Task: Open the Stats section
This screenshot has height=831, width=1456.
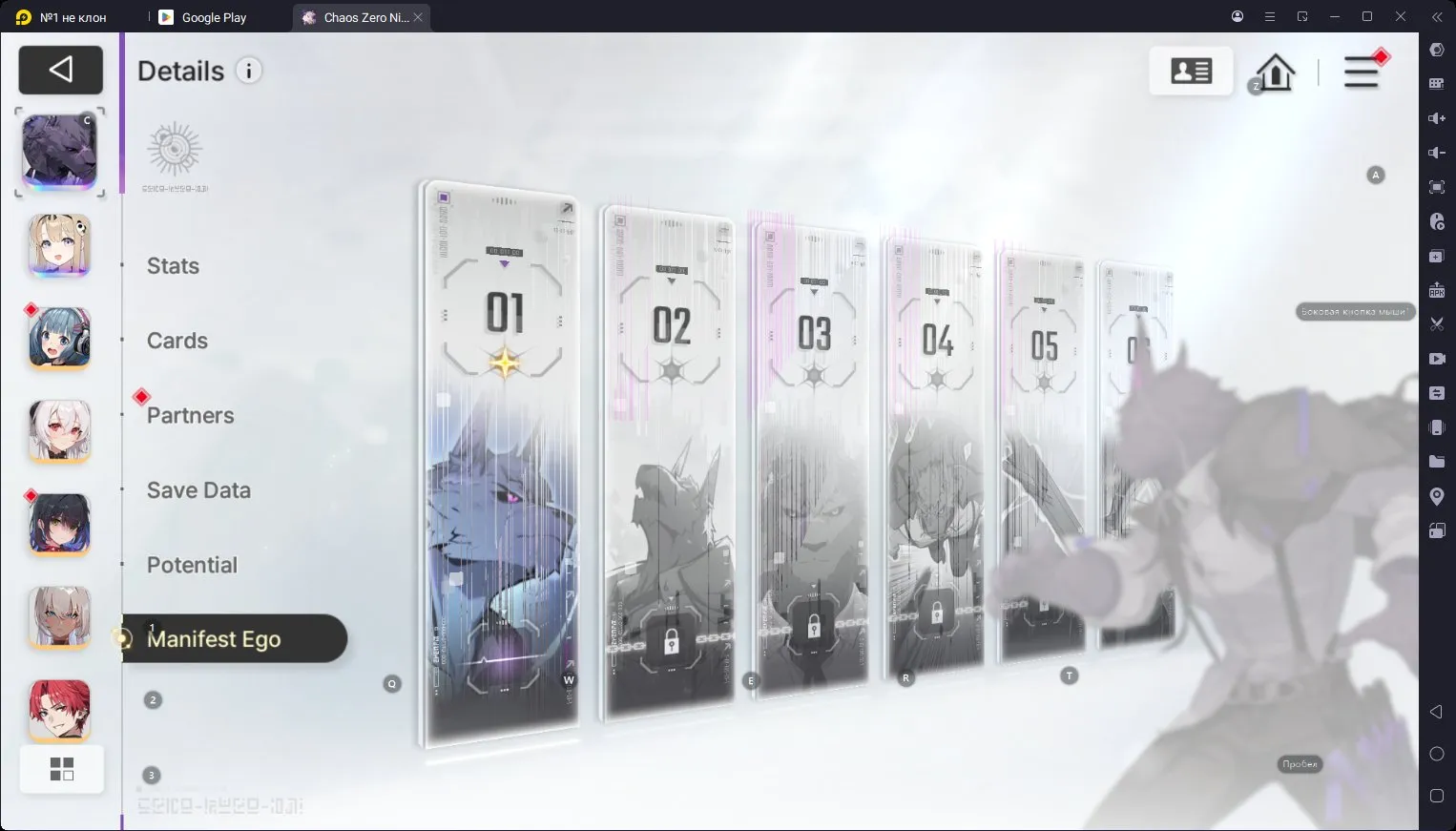Action: point(173,266)
